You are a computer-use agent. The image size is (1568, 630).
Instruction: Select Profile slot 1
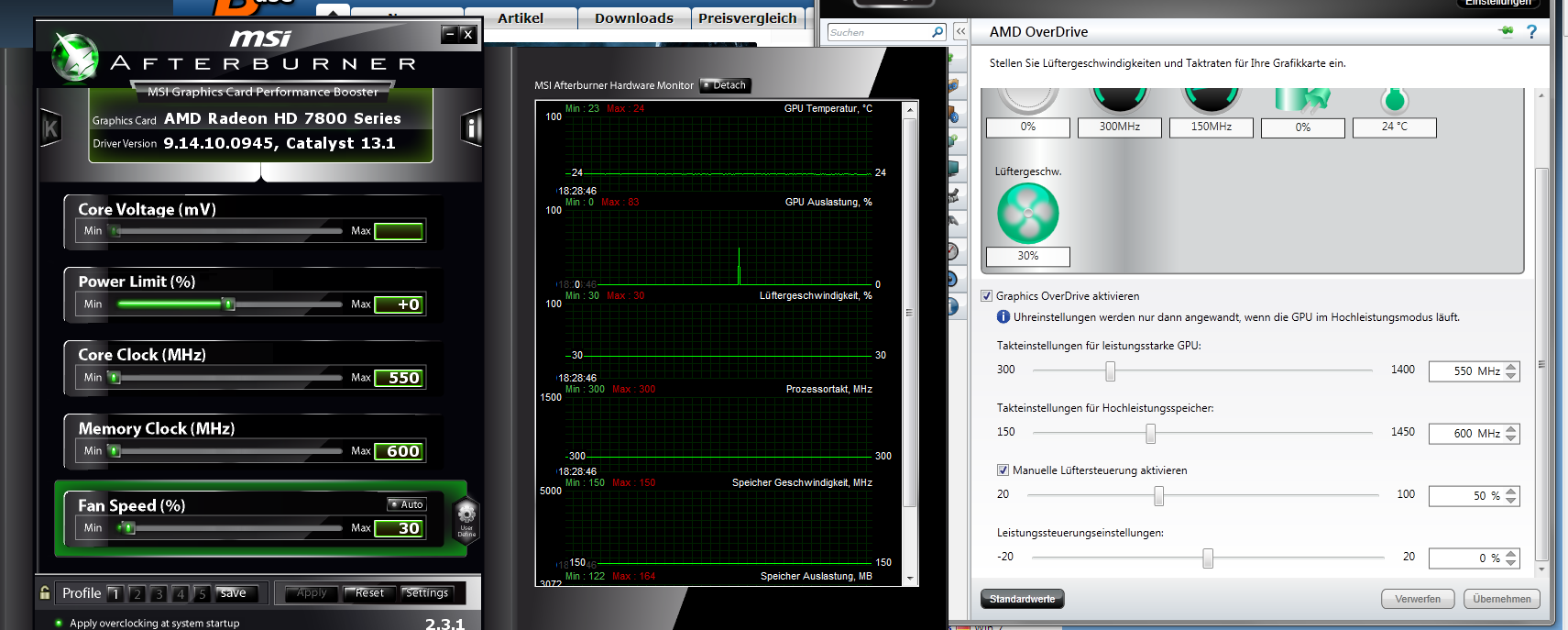115,593
